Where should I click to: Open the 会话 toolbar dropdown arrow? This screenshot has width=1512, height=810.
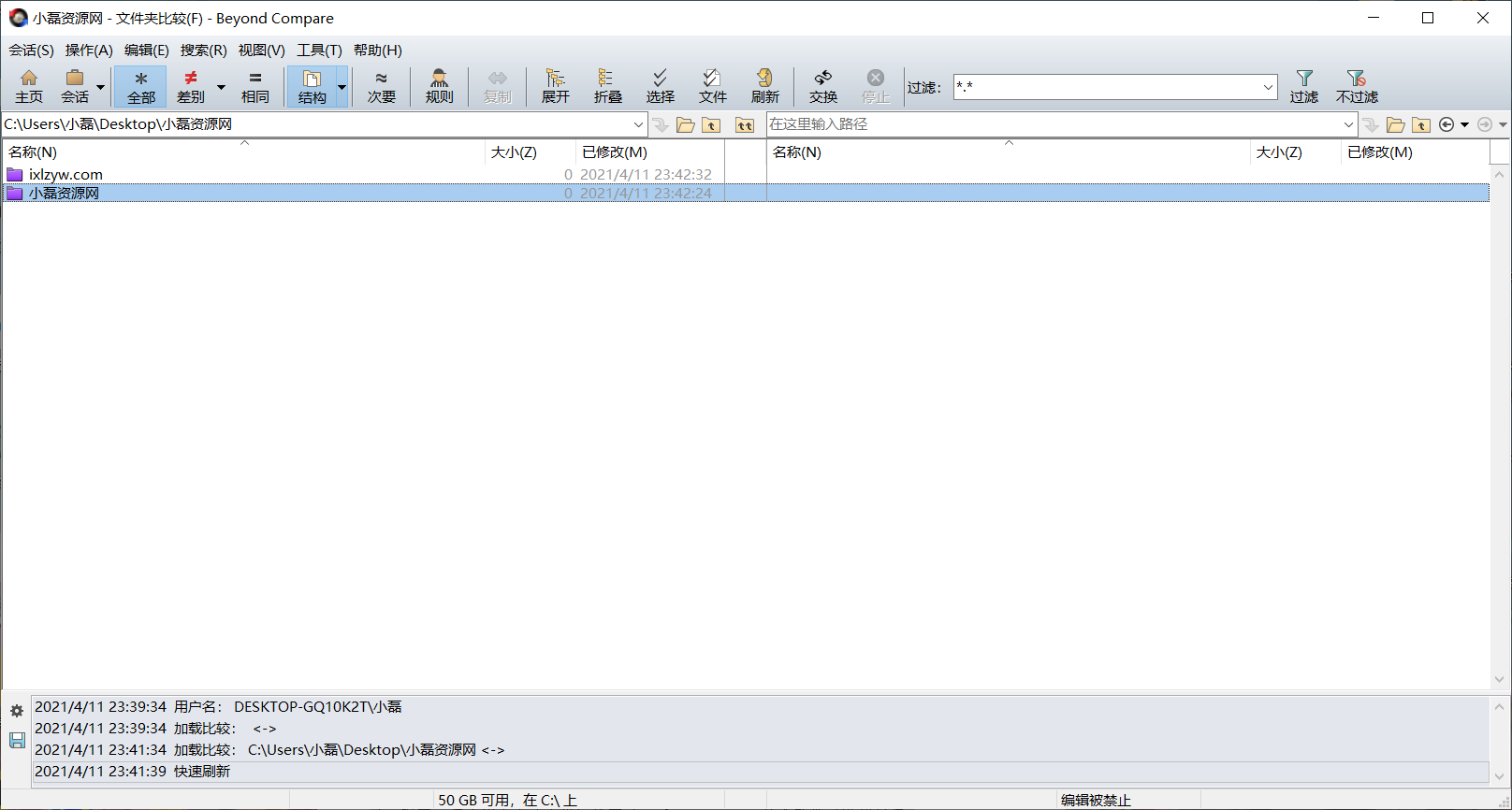pyautogui.click(x=101, y=87)
